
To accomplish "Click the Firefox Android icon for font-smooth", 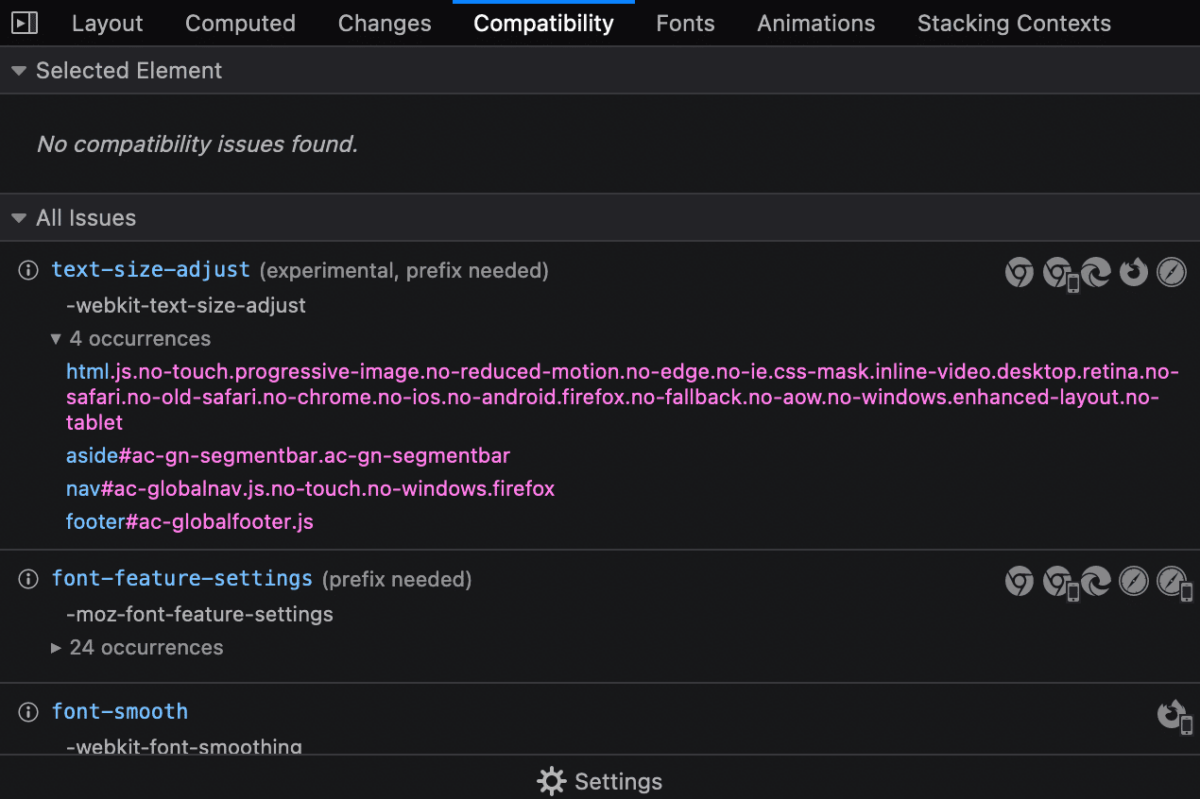I will pos(1171,714).
